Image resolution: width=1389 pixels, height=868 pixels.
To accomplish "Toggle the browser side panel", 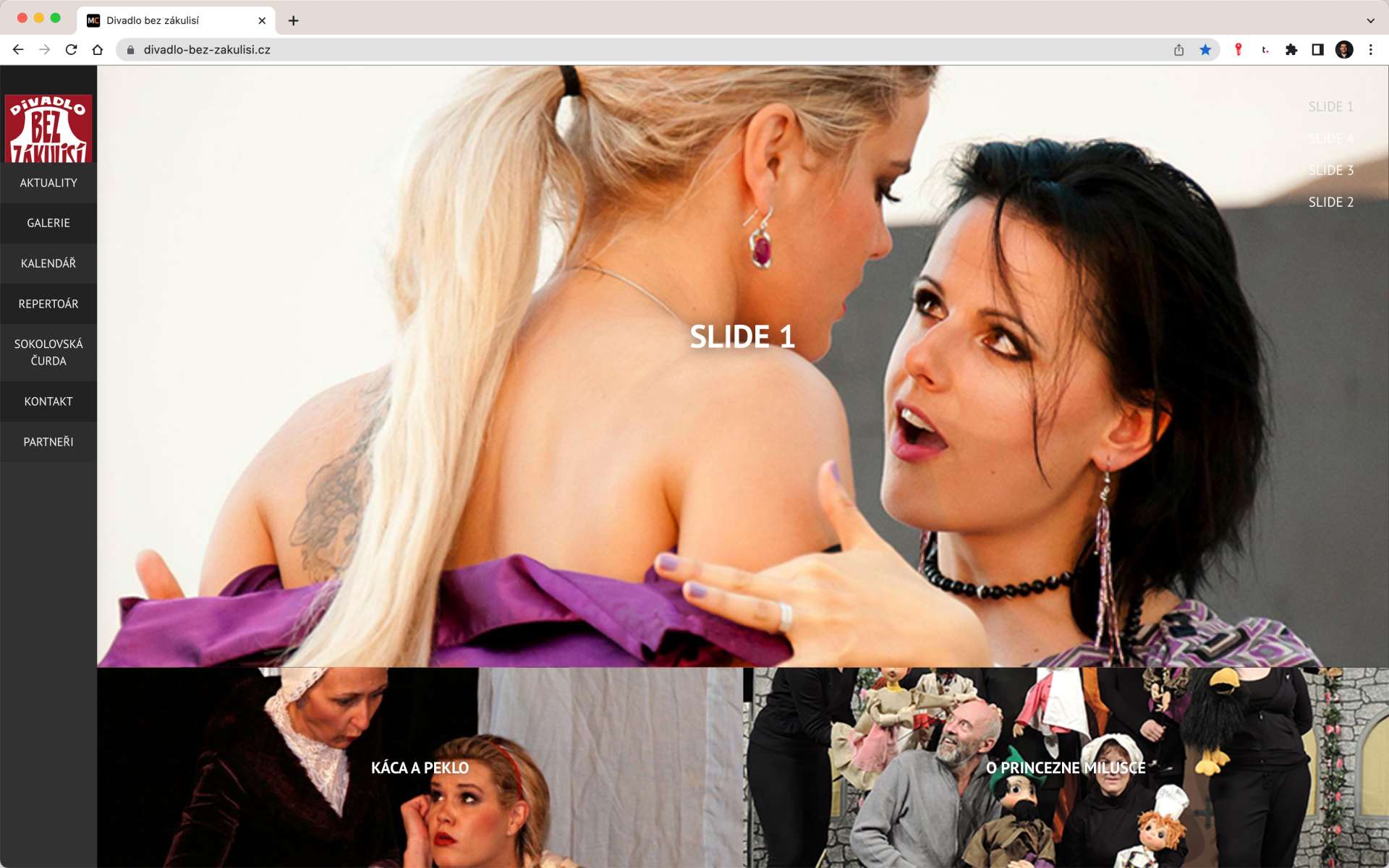I will (1317, 50).
